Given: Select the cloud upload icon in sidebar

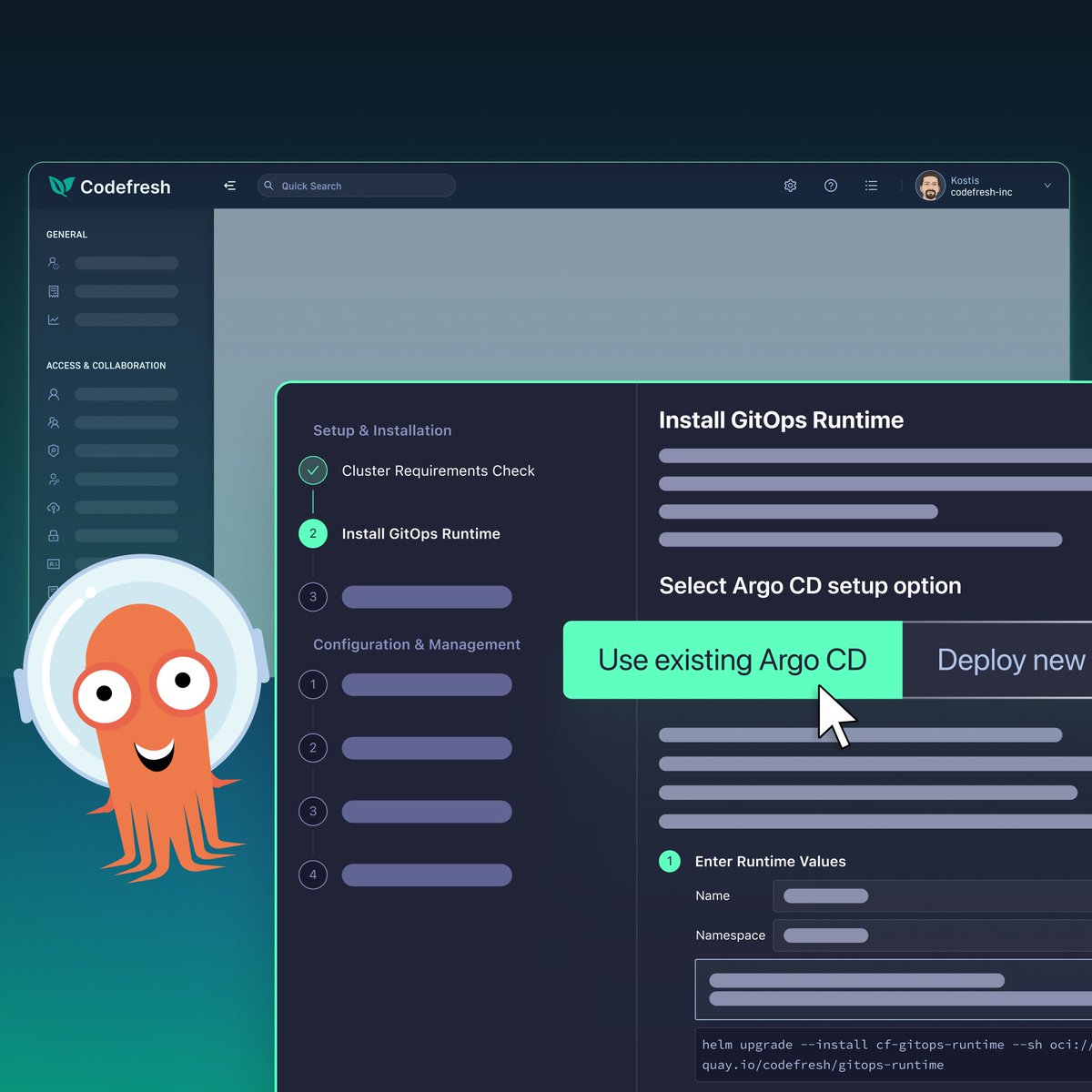Looking at the screenshot, I should [x=54, y=507].
